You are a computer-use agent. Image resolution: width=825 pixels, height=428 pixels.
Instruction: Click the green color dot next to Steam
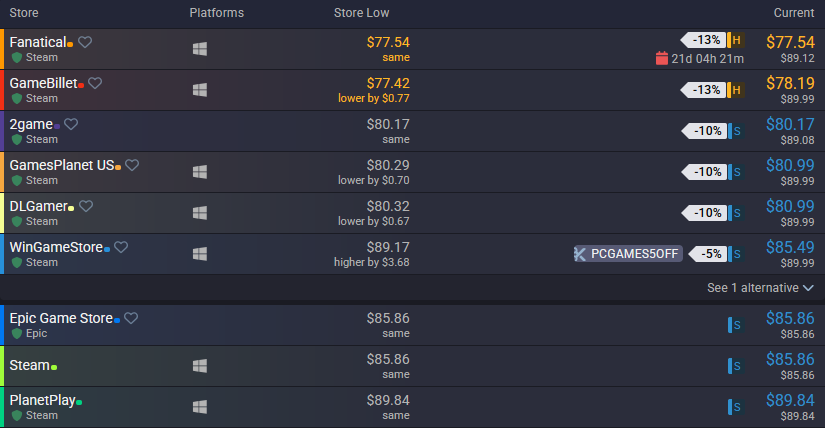click(x=54, y=367)
